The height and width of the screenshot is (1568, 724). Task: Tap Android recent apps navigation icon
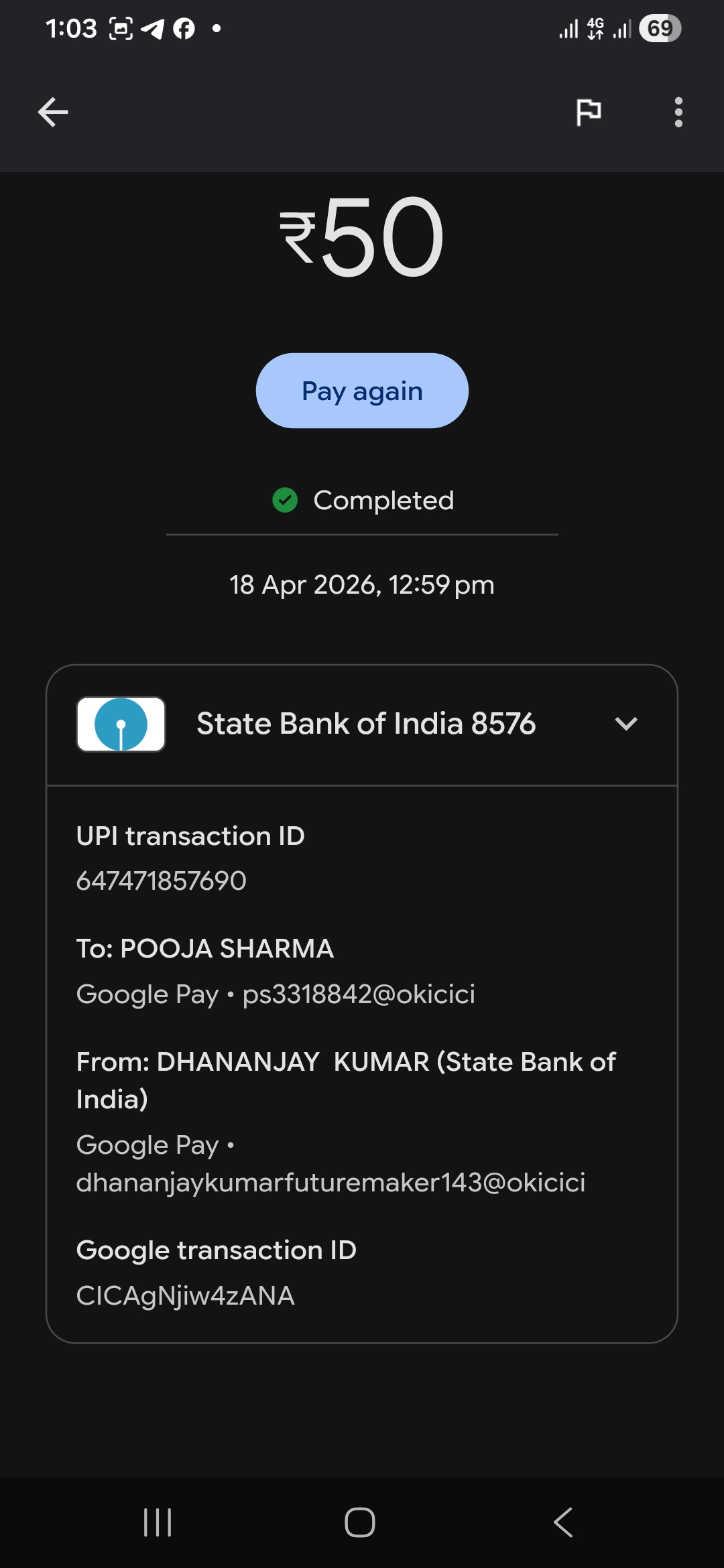(158, 1522)
